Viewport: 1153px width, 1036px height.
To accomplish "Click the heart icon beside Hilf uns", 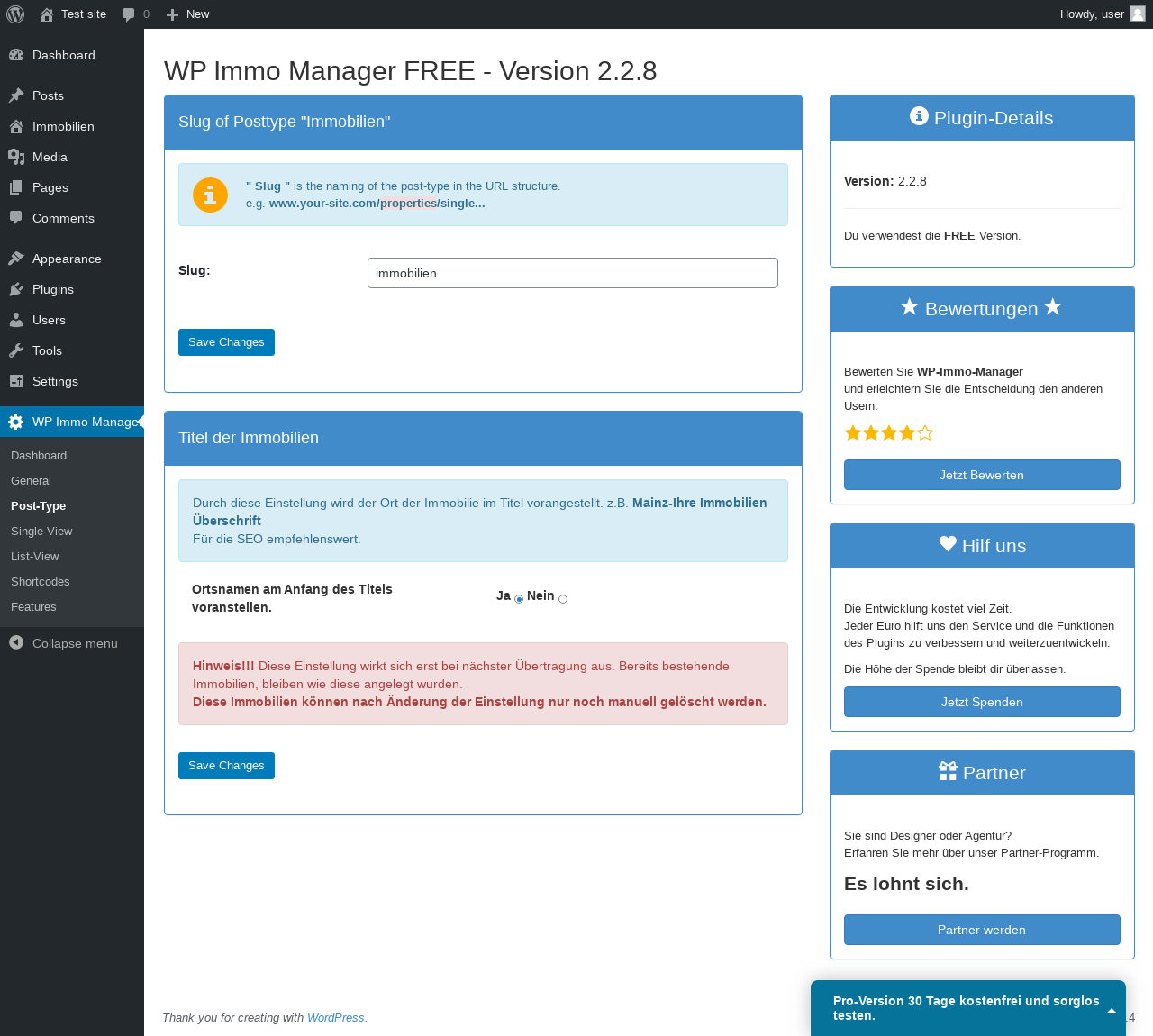I will 948,544.
